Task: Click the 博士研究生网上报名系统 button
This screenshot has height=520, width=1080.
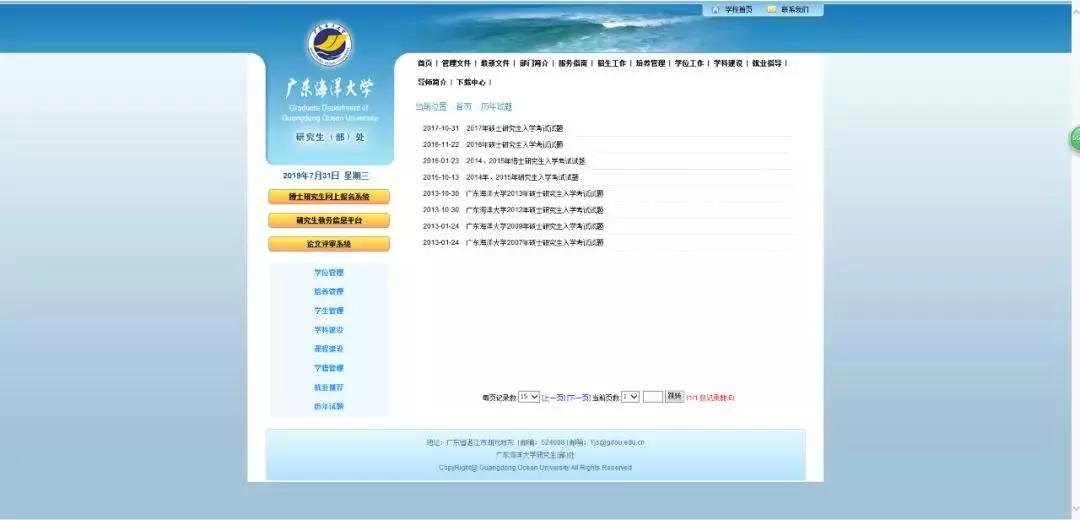Action: 329,197
